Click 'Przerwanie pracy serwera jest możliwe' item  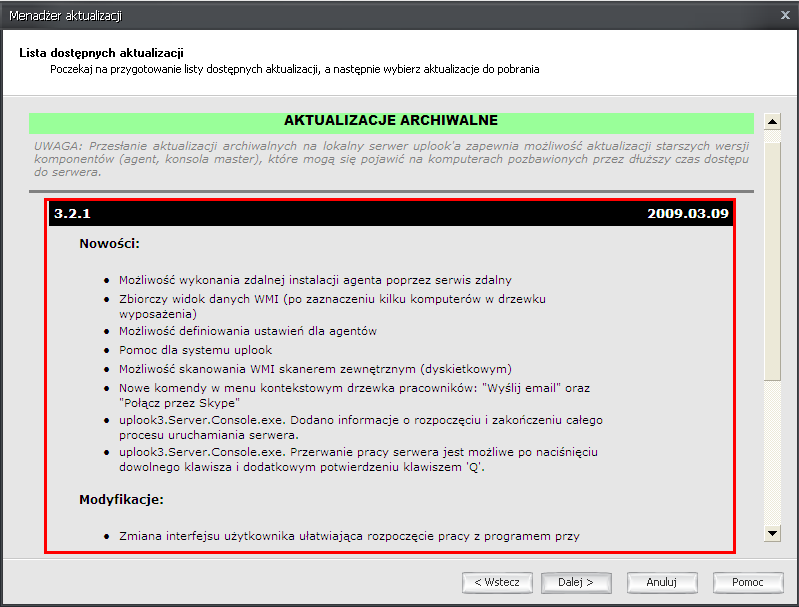(358, 460)
